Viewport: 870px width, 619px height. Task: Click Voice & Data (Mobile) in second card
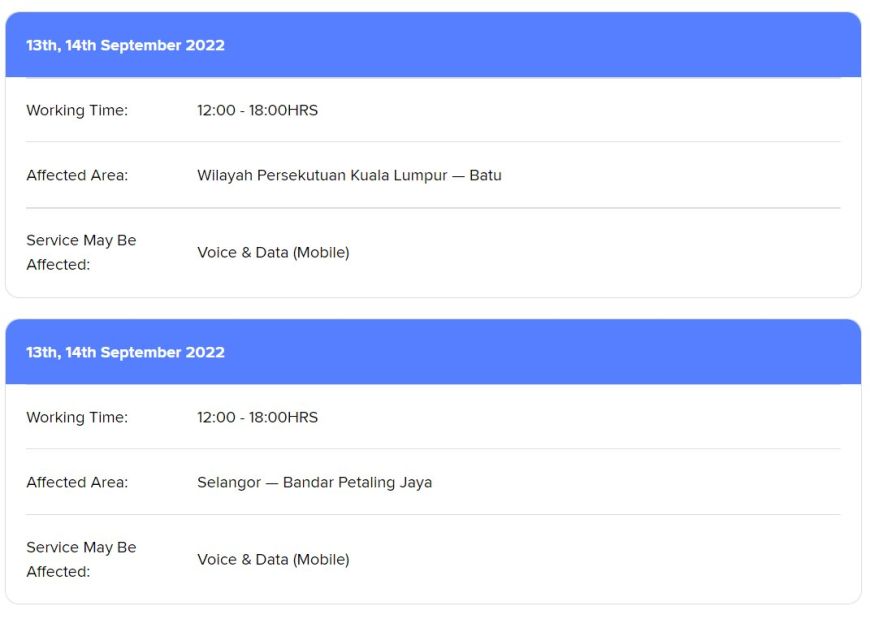[273, 559]
